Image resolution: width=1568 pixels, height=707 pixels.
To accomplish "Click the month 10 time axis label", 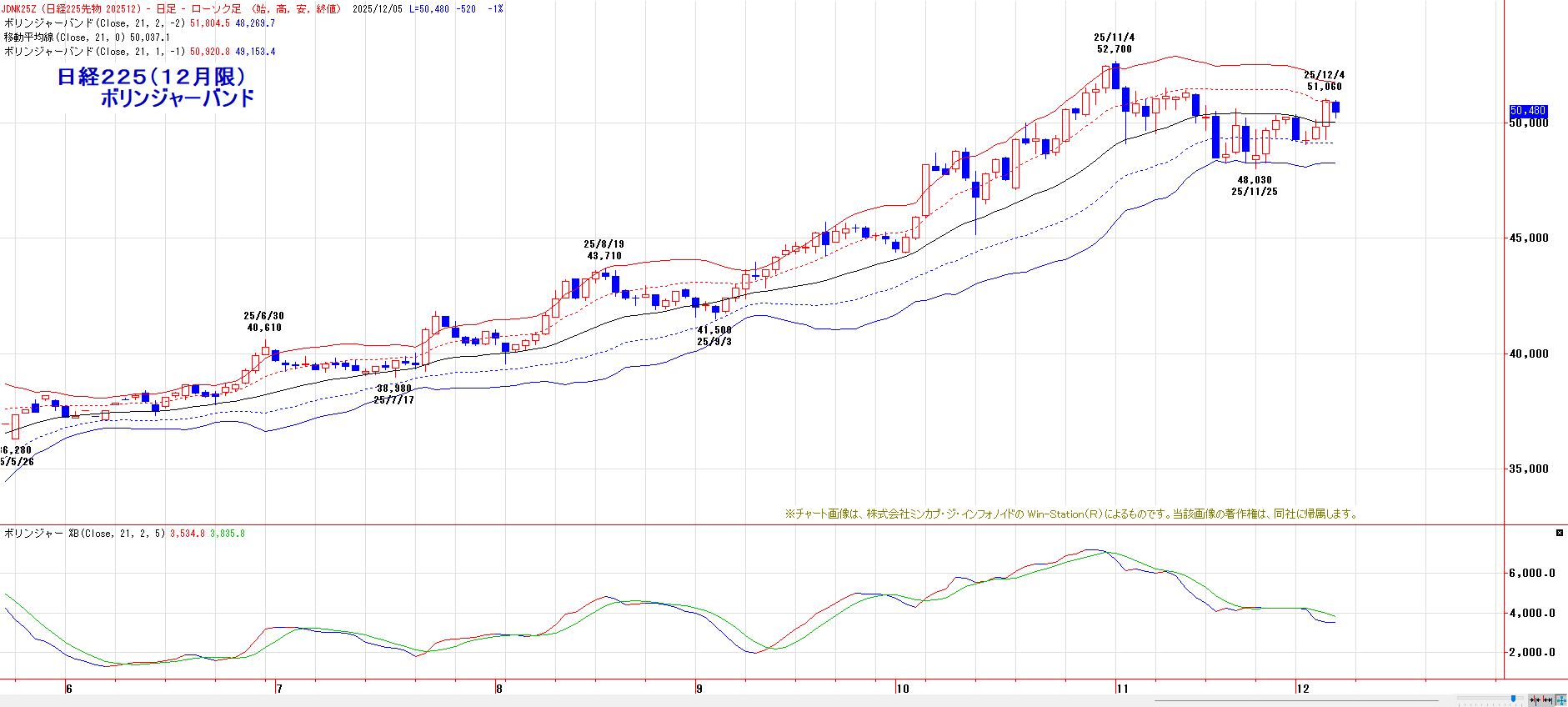I will tap(902, 689).
